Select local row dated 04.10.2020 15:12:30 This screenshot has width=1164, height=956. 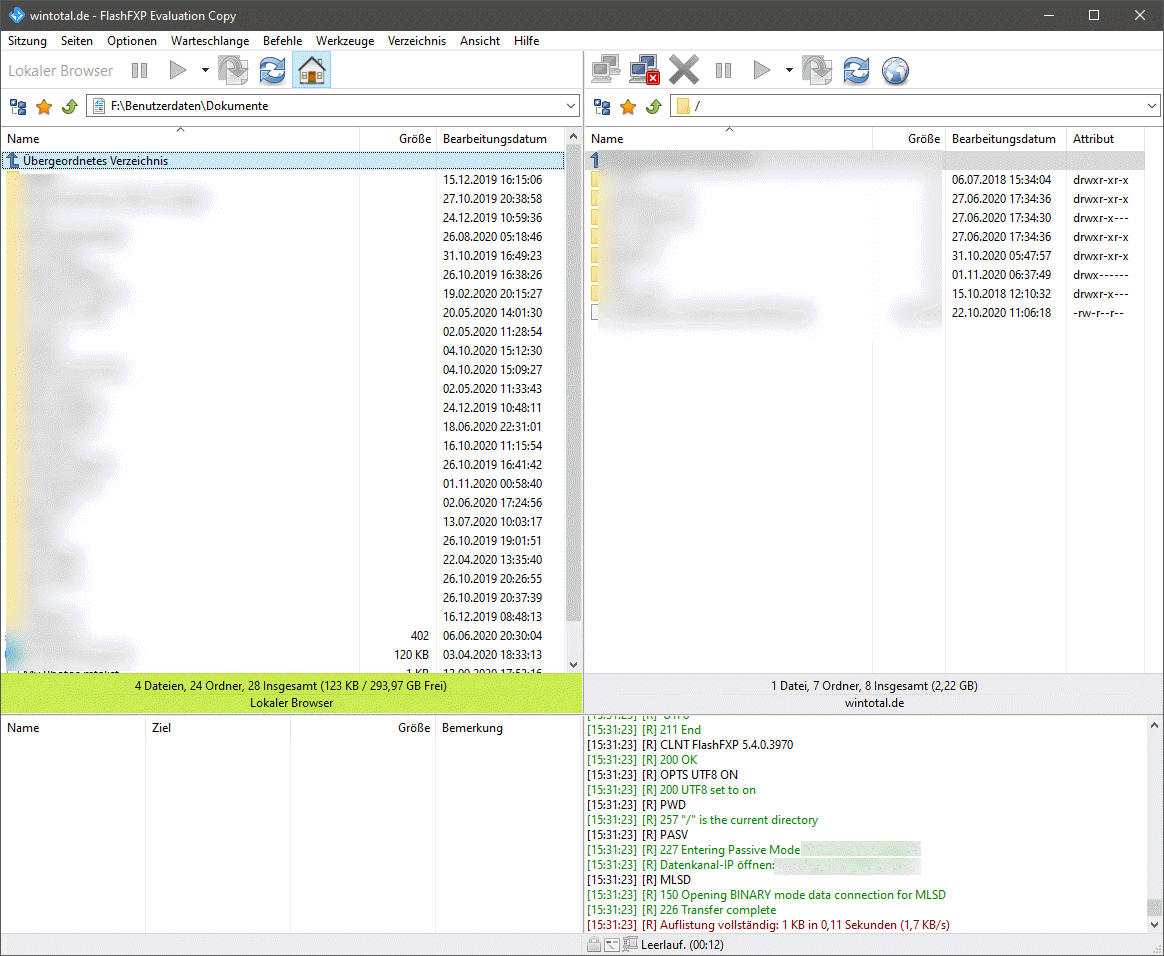coord(283,350)
